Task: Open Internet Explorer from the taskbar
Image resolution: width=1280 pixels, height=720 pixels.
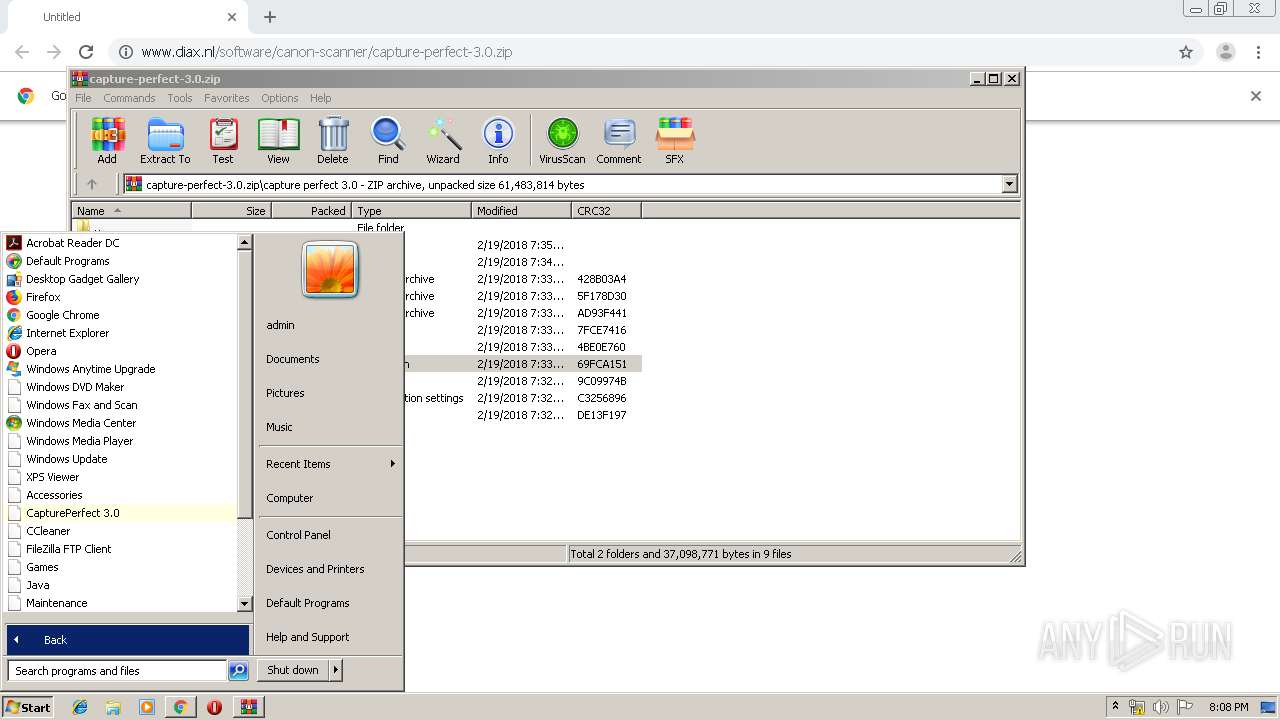Action: 80,707
